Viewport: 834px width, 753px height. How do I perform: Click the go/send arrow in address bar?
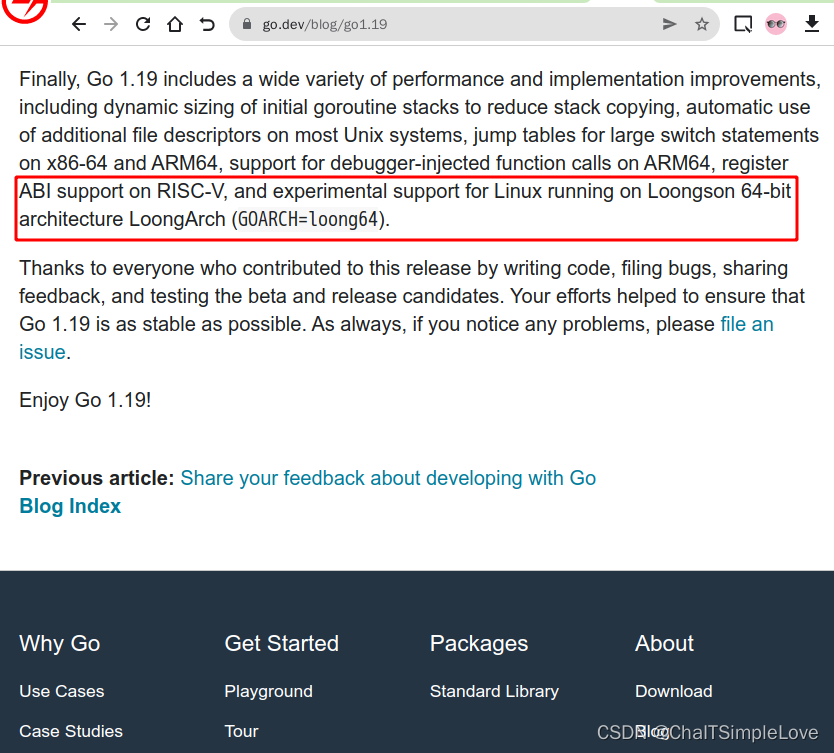tap(669, 24)
